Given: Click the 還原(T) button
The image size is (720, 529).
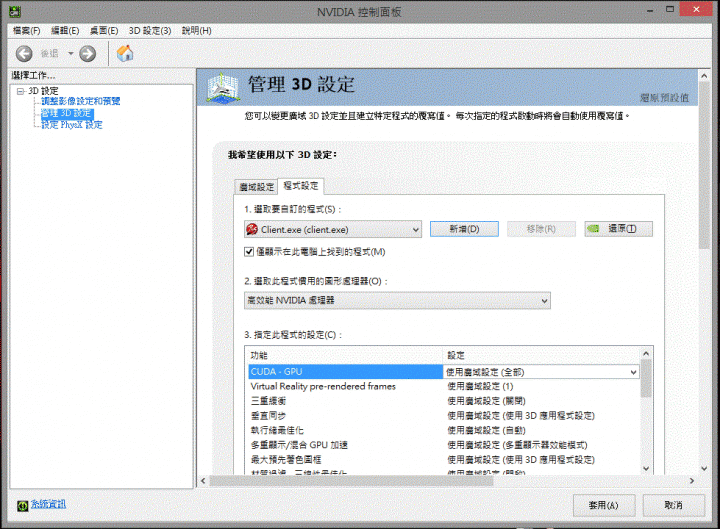Looking at the screenshot, I should (x=619, y=229).
